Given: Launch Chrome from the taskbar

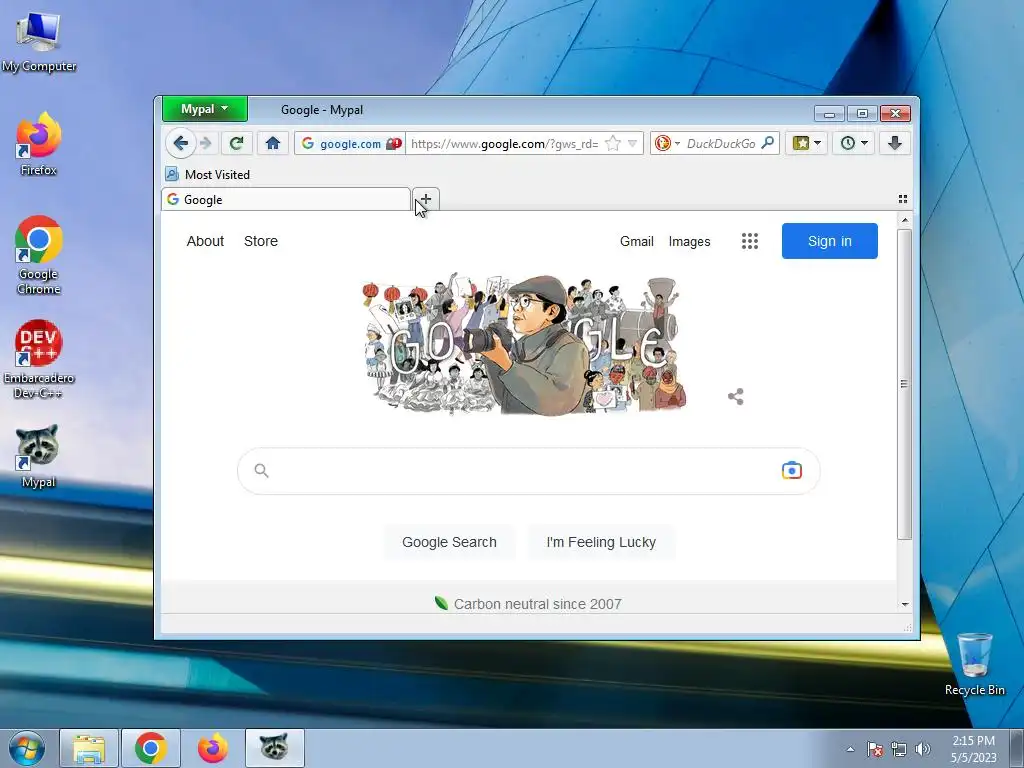Looking at the screenshot, I should (151, 748).
